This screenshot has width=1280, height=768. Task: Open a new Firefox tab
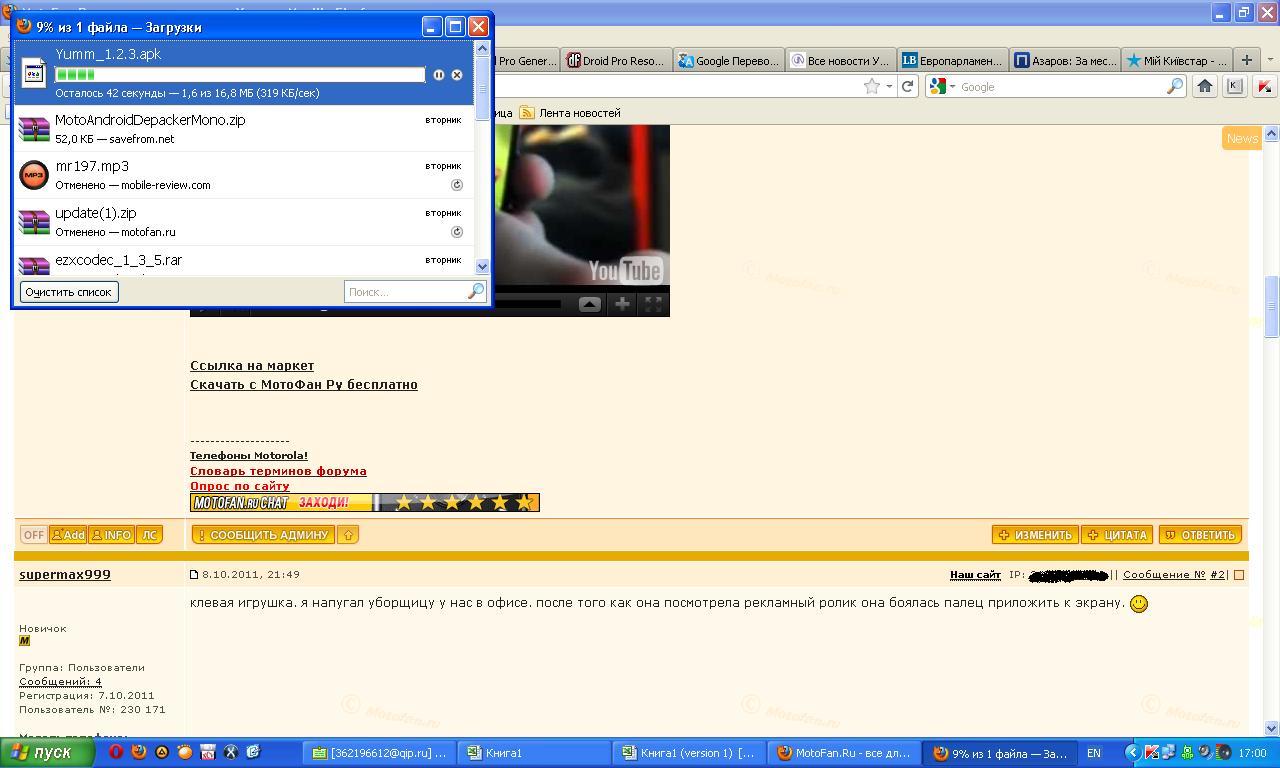1247,60
